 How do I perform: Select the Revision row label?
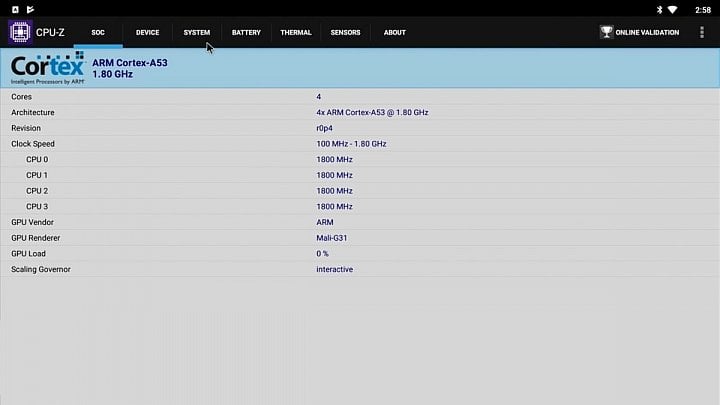tap(26, 128)
